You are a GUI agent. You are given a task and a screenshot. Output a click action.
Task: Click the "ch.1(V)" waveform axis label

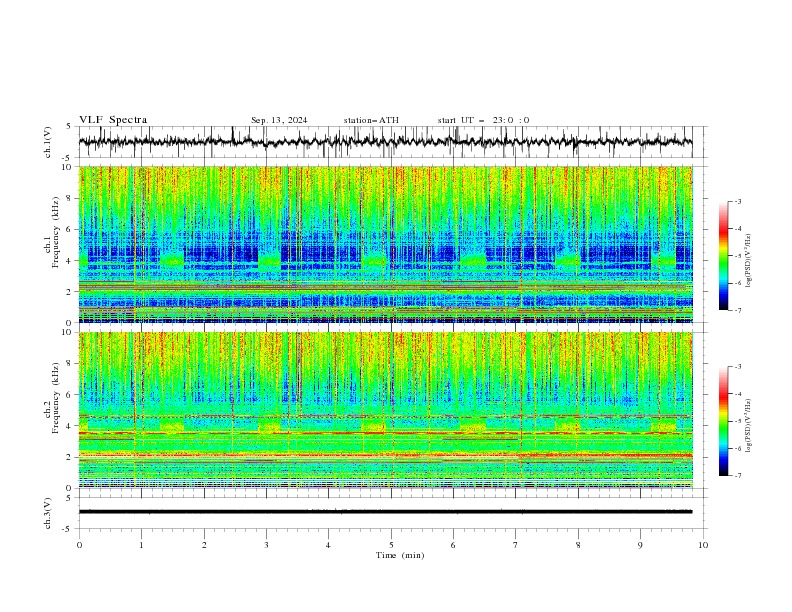click(48, 142)
